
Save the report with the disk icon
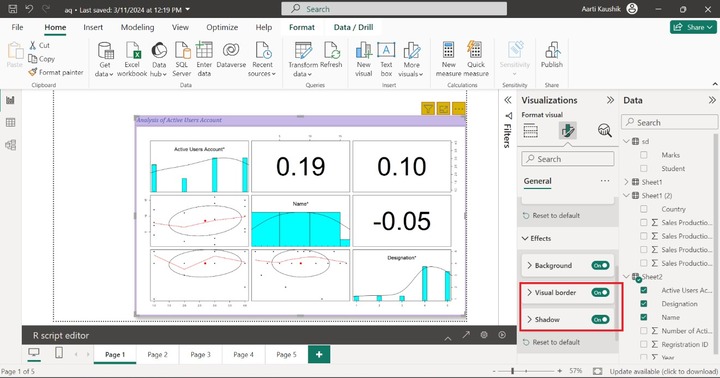click(x=12, y=9)
